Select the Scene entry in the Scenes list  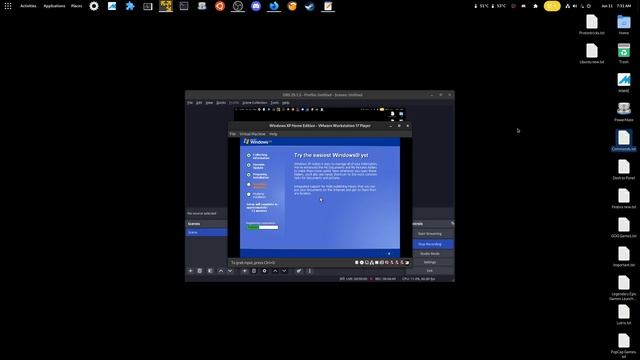pyautogui.click(x=206, y=232)
